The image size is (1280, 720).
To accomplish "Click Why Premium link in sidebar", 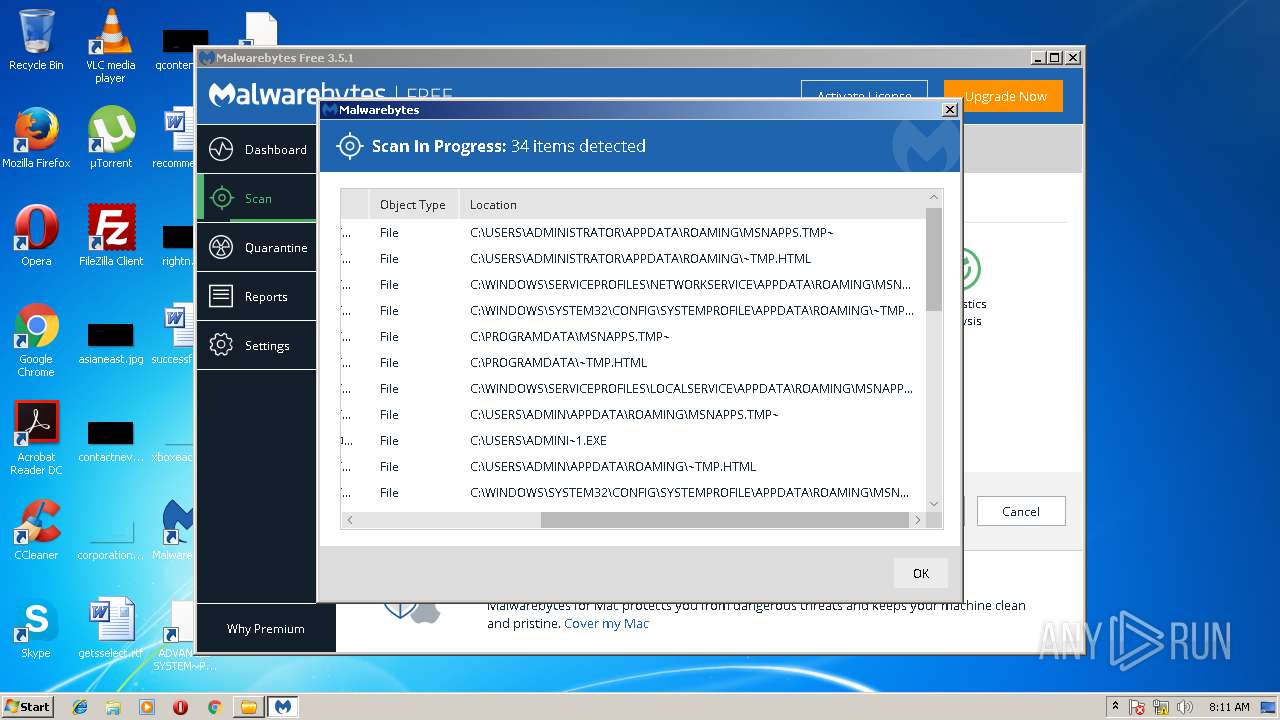I will tap(265, 629).
